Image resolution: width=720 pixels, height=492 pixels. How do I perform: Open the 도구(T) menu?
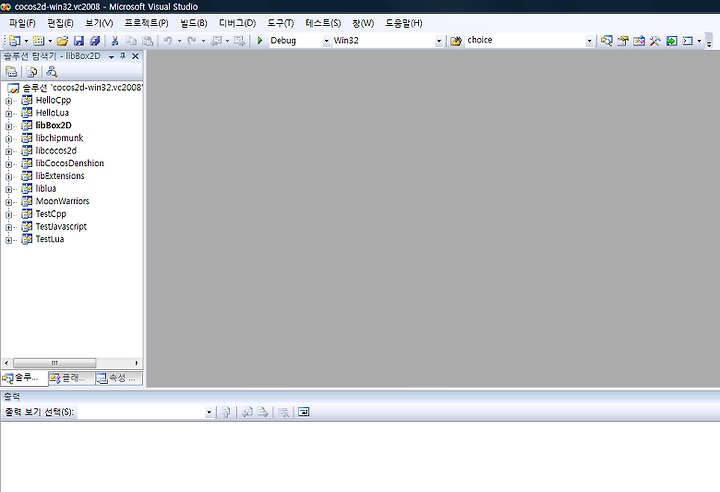[x=281, y=23]
